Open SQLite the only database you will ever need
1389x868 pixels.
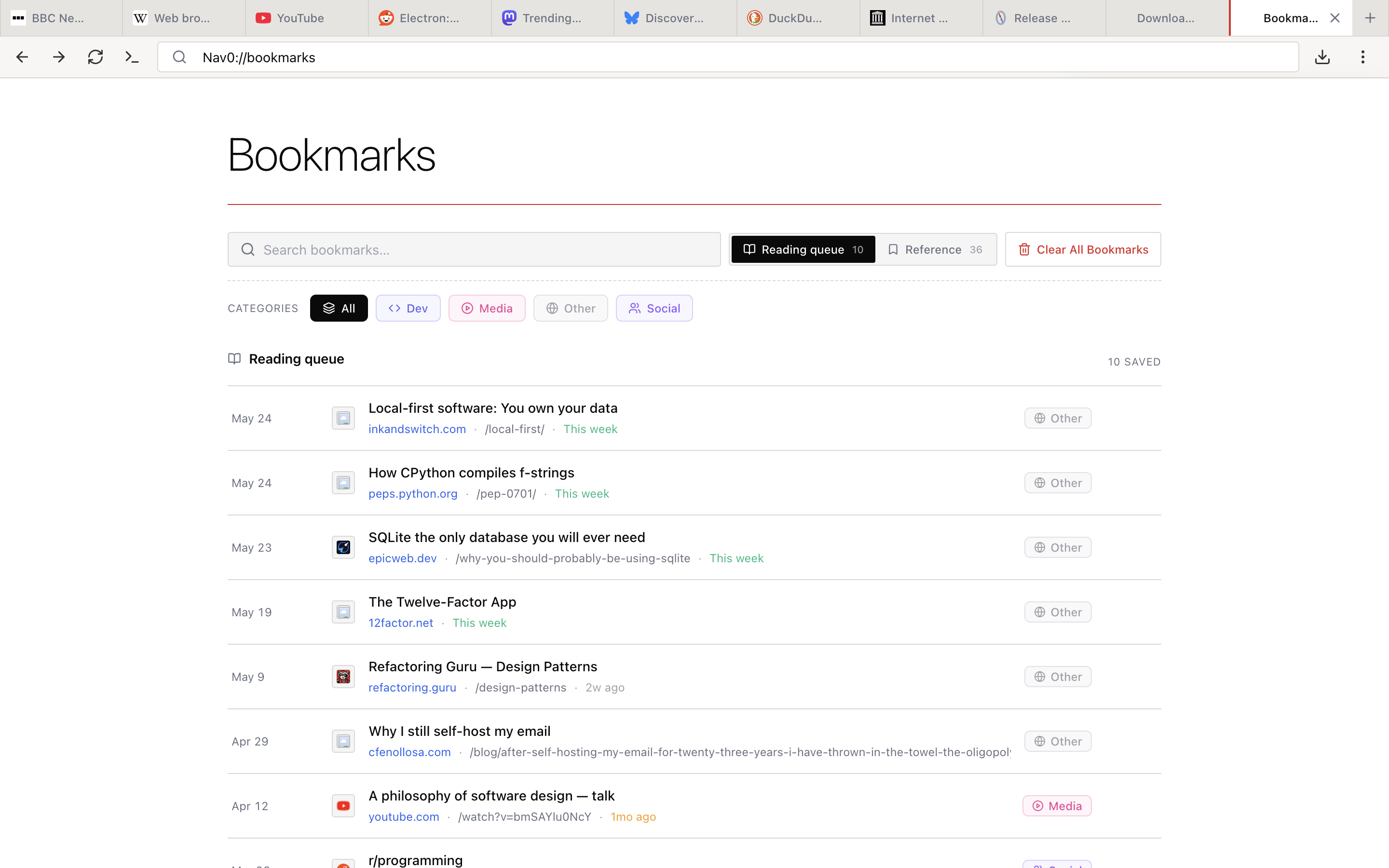(506, 537)
